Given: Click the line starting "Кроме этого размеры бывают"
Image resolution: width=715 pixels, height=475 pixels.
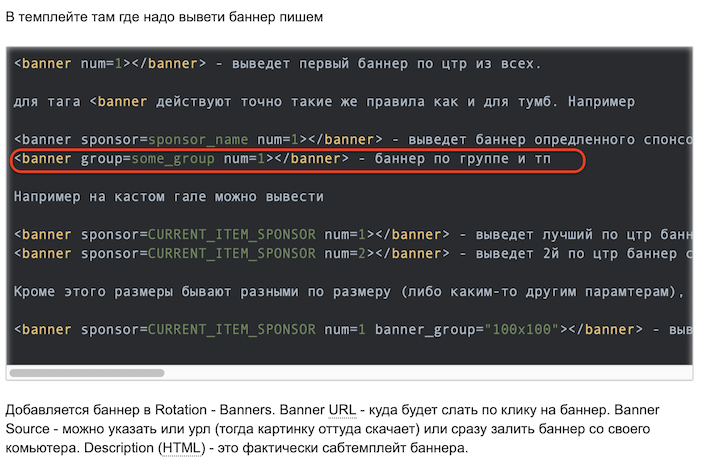Looking at the screenshot, I should click(x=349, y=291).
